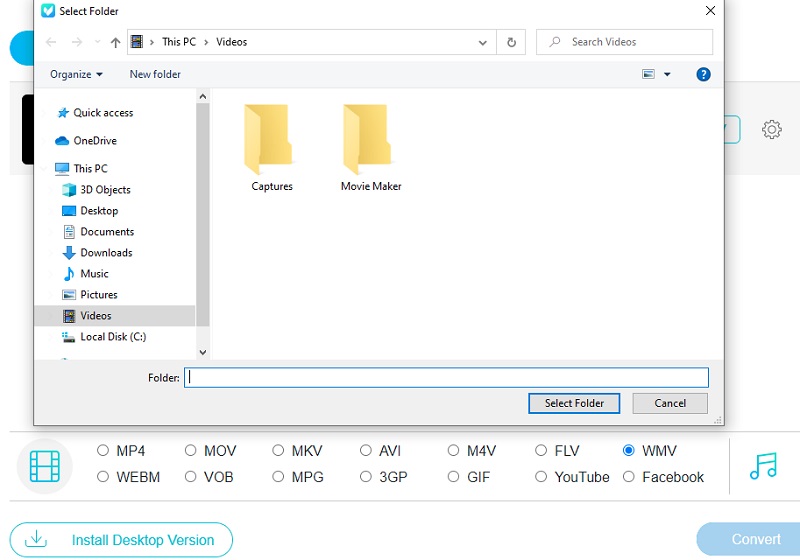This screenshot has width=800, height=560.
Task: Switch to audio formats music icon
Action: pyautogui.click(x=763, y=466)
